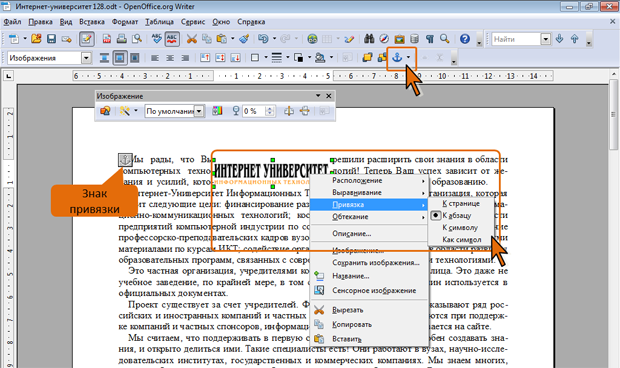Open the Change Anchor dropdown arrow
This screenshot has height=368, width=620.
coord(408,58)
